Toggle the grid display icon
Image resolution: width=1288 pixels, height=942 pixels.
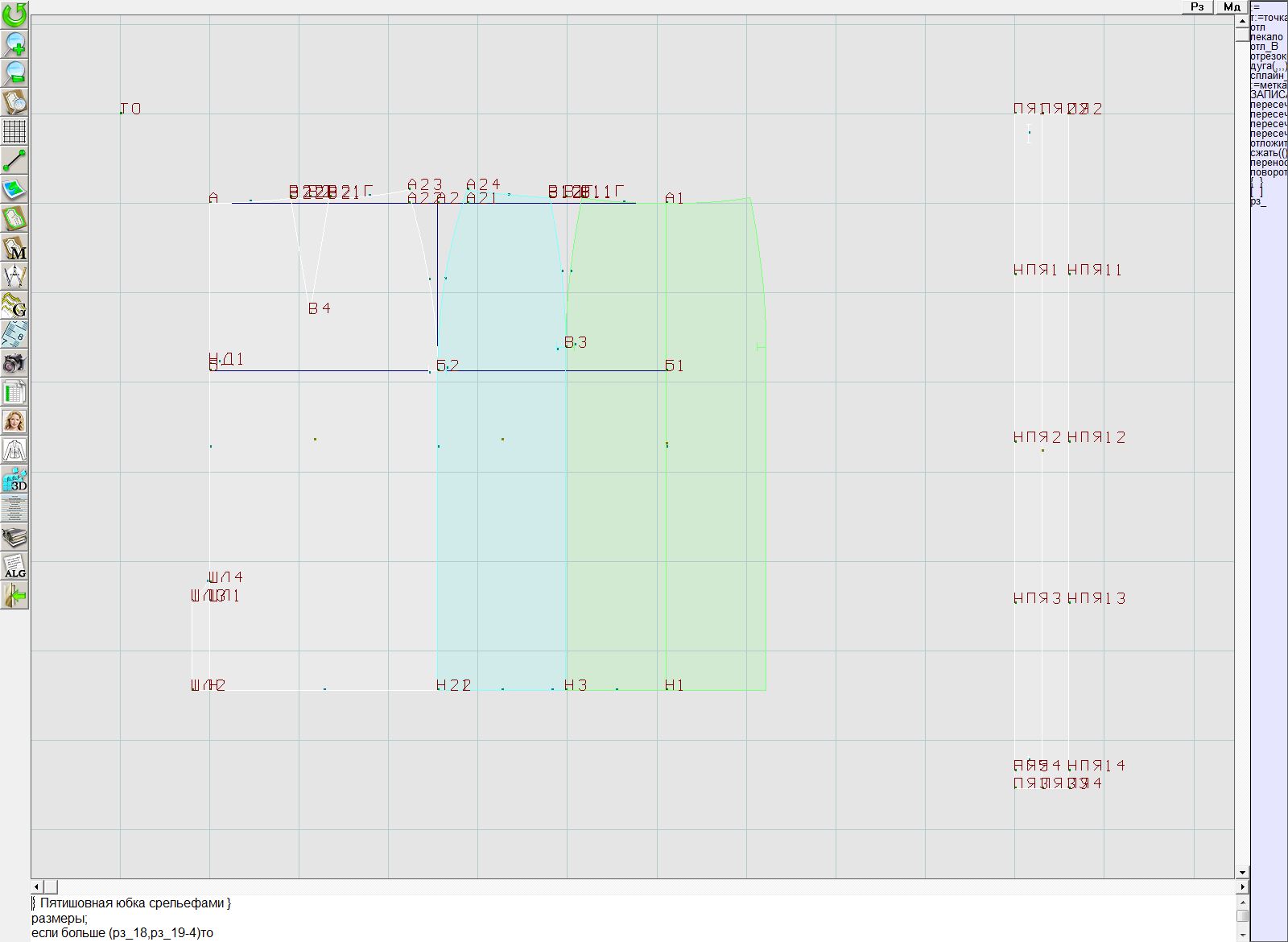tap(14, 130)
